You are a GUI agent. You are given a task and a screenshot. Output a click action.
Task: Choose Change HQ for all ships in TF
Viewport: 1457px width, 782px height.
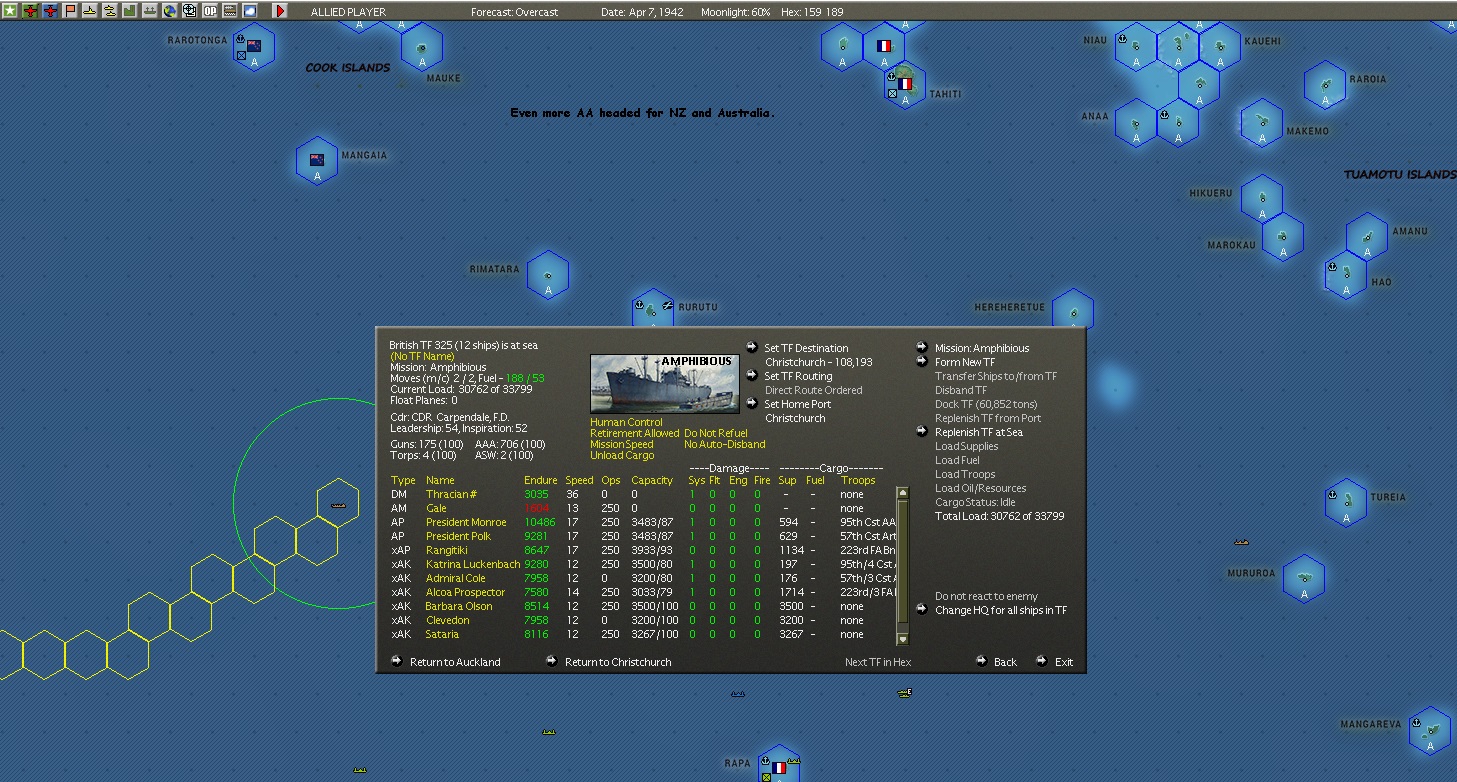tap(1001, 610)
